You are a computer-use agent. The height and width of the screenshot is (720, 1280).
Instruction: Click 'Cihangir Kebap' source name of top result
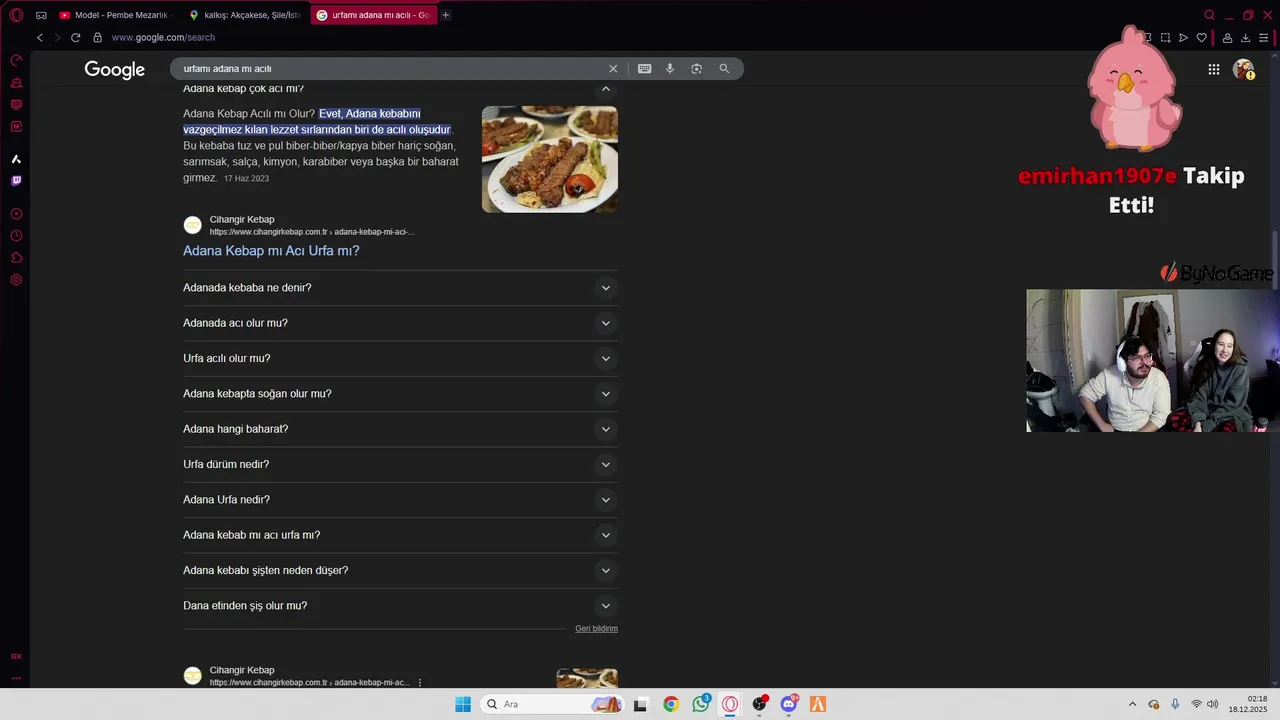coord(242,220)
